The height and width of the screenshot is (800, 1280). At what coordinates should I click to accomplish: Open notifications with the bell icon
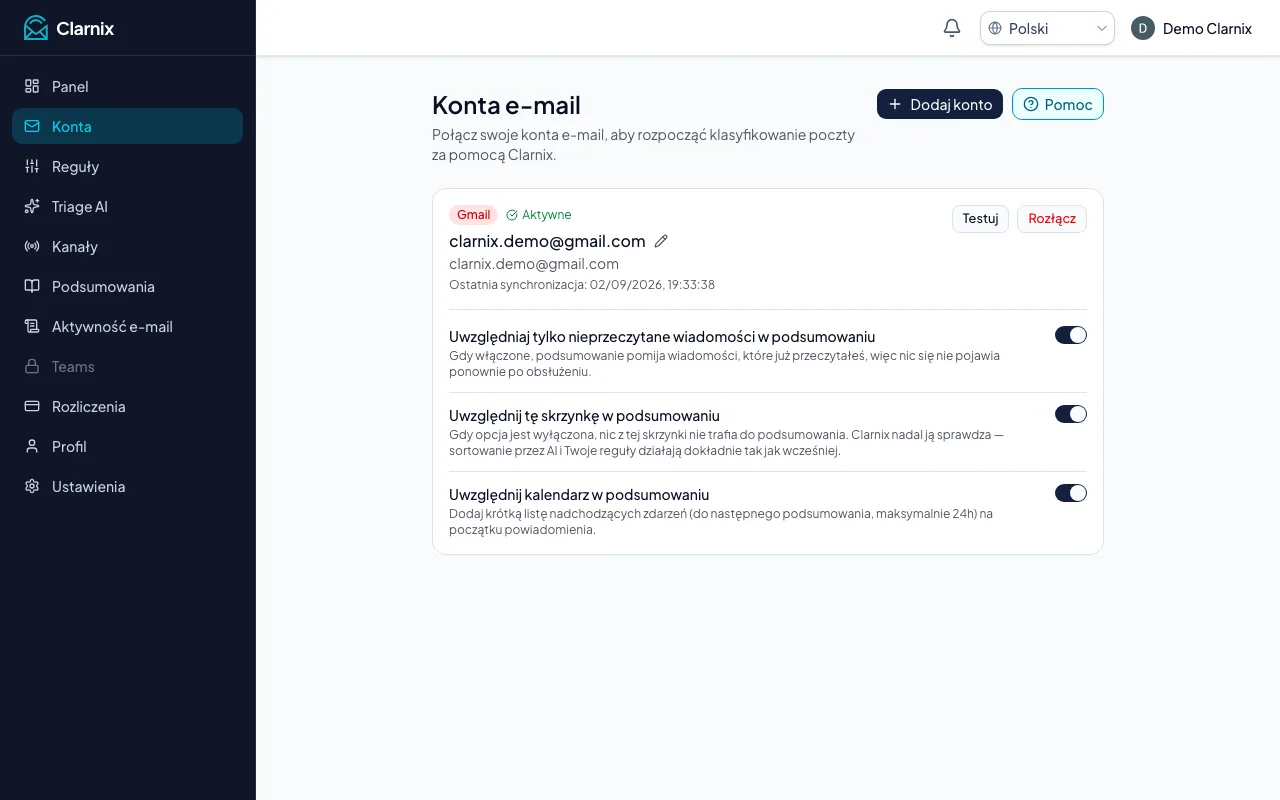[952, 28]
